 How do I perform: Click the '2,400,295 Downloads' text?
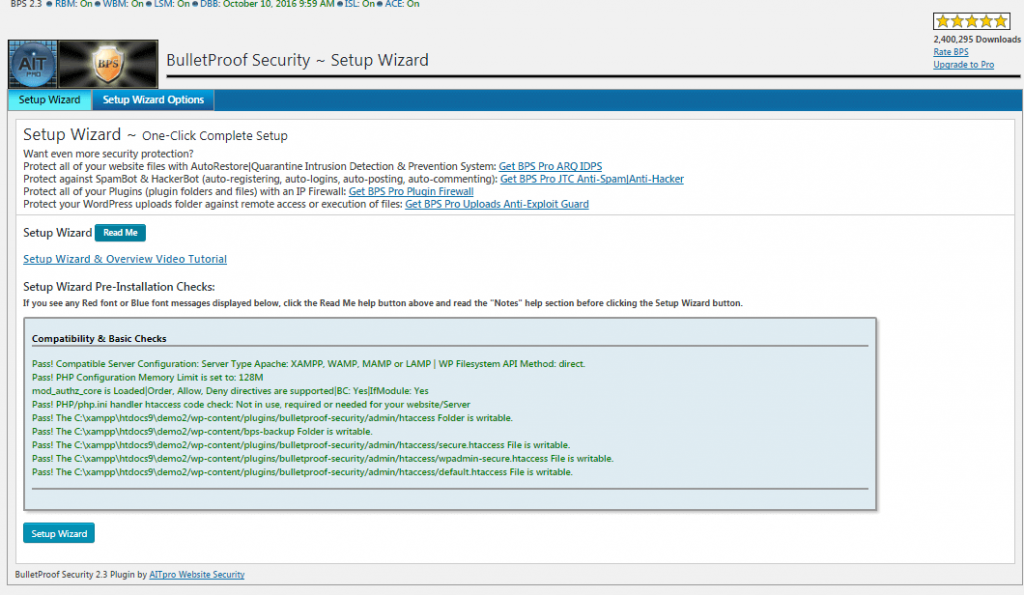[x=976, y=40]
